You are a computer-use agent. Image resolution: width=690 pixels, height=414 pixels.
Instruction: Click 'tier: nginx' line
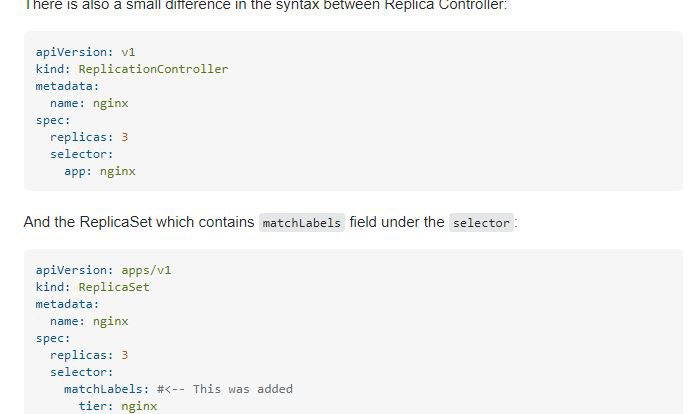(x=117, y=406)
